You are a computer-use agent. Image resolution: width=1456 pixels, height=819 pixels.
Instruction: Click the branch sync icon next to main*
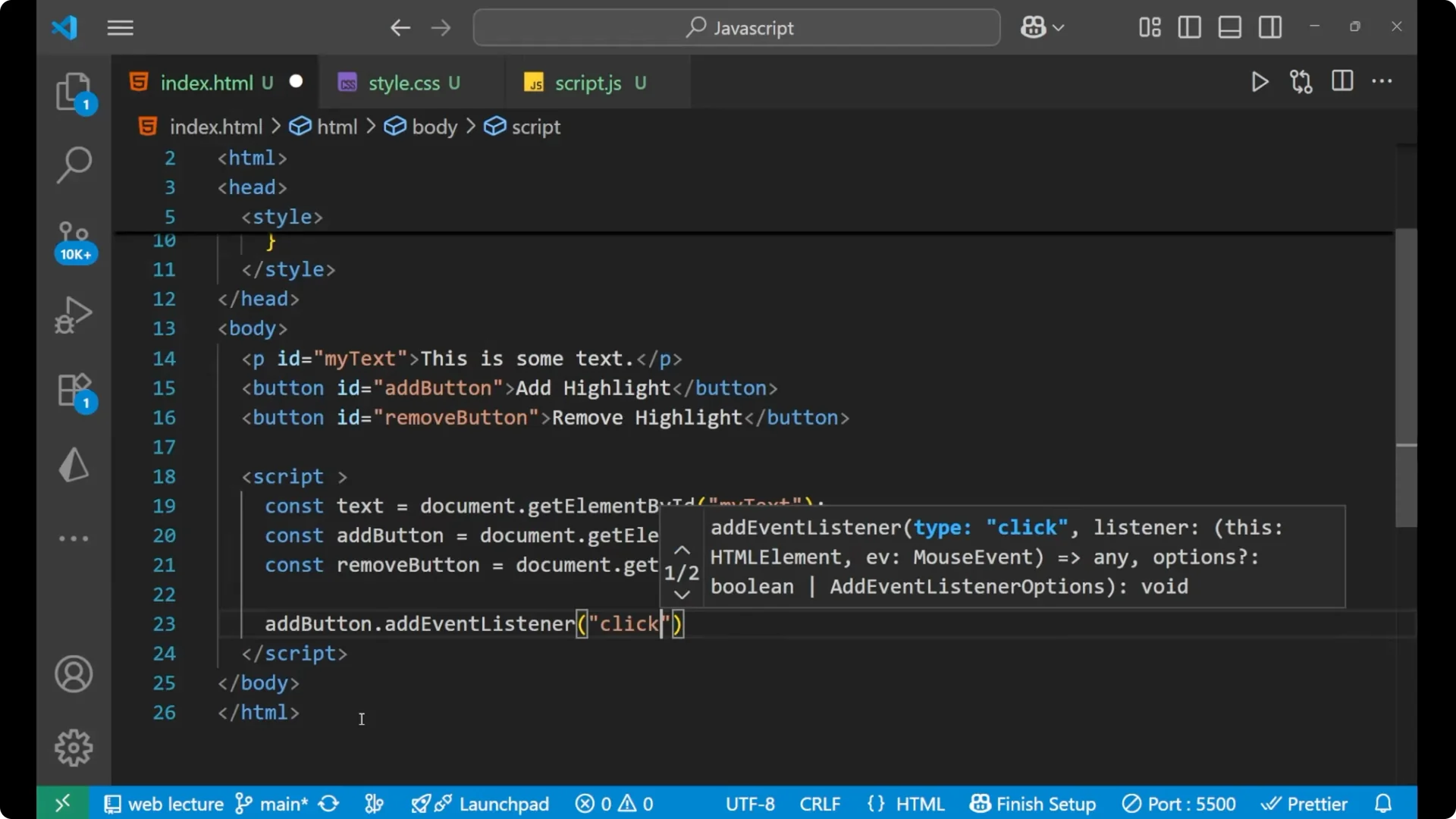(328, 804)
